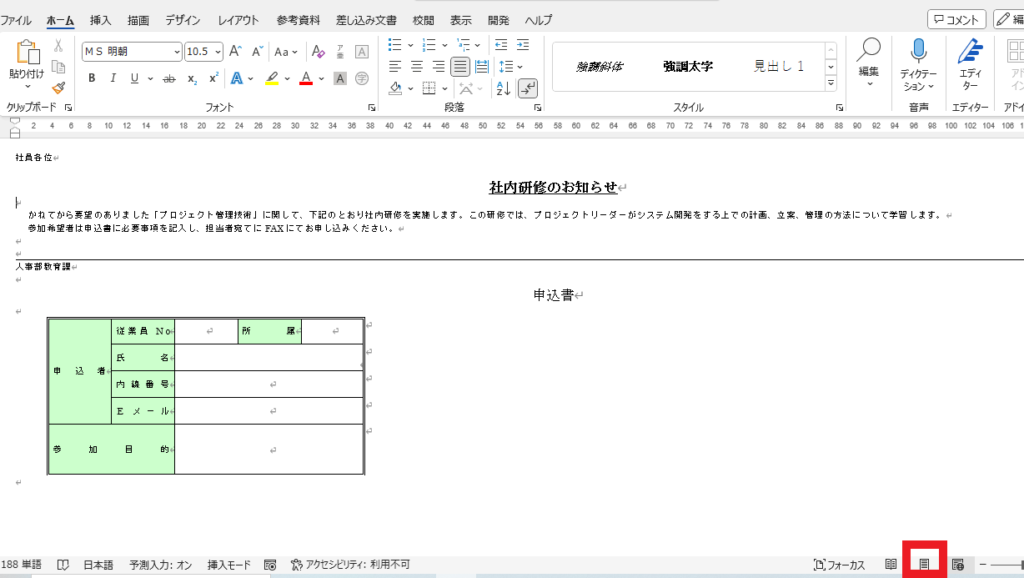
Task: Apply the 強調太字 style
Action: [688, 67]
